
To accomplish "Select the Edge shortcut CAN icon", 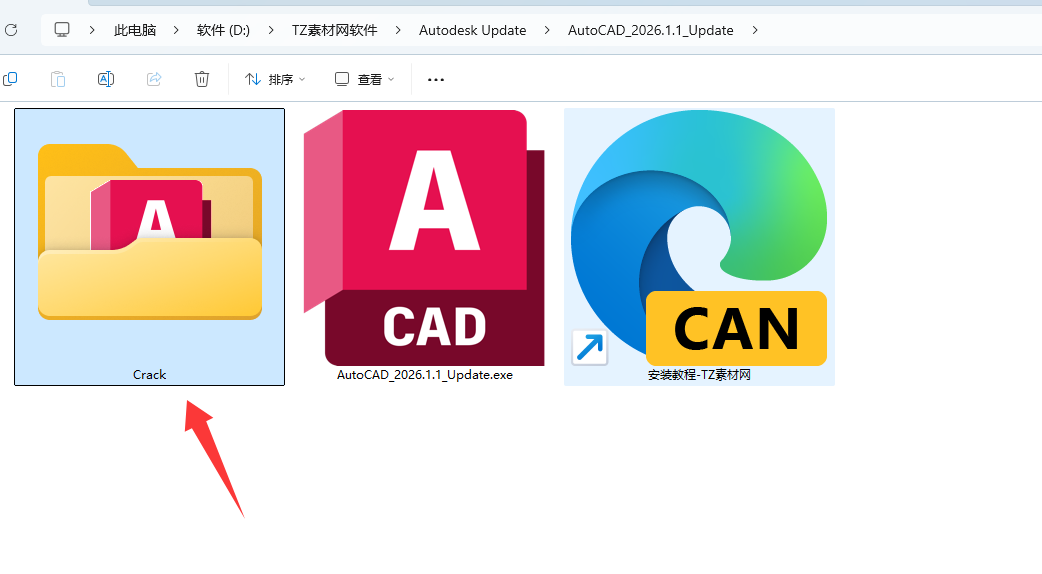I will point(699,238).
